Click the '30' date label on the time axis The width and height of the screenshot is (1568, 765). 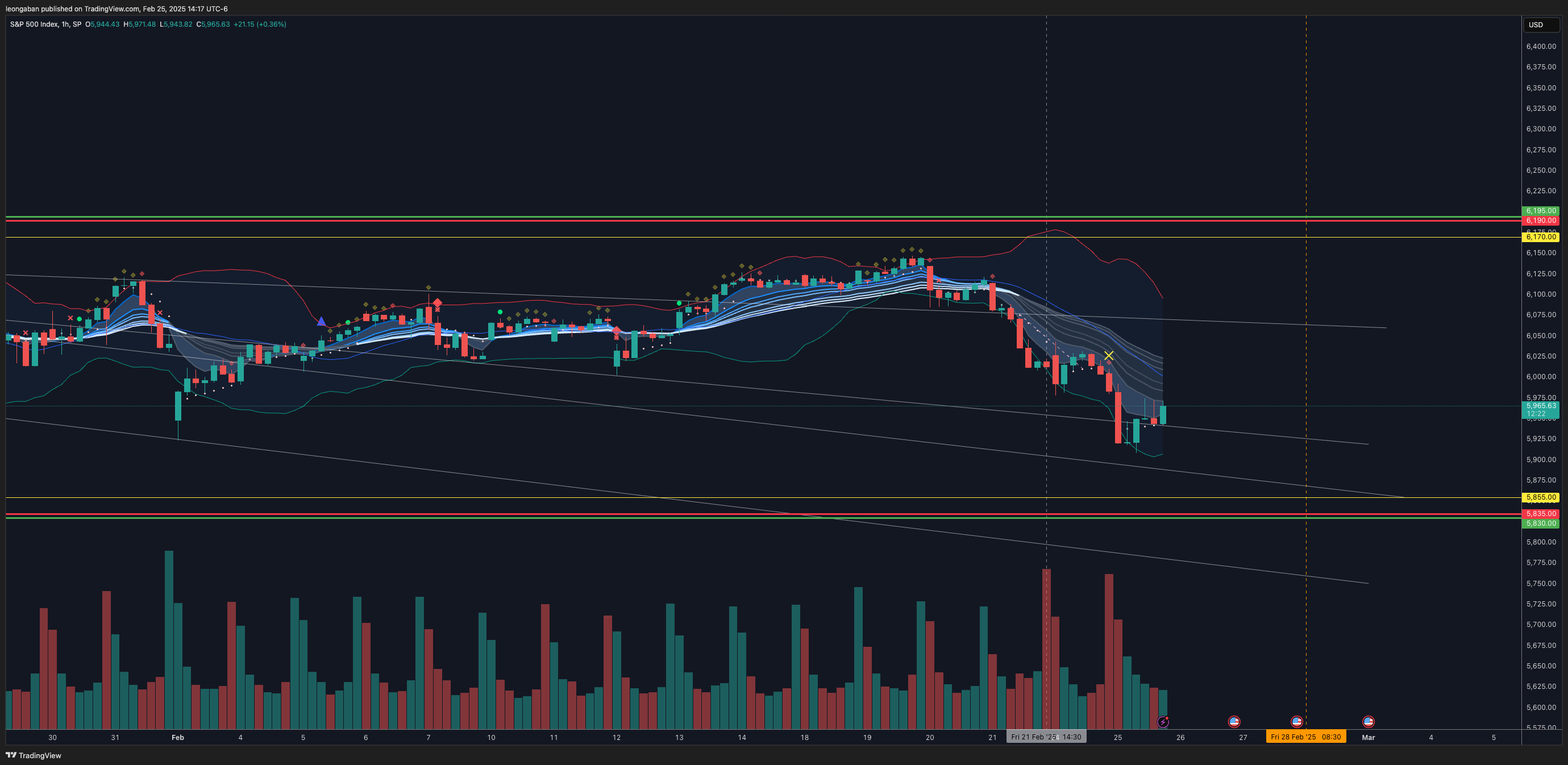tap(52, 738)
